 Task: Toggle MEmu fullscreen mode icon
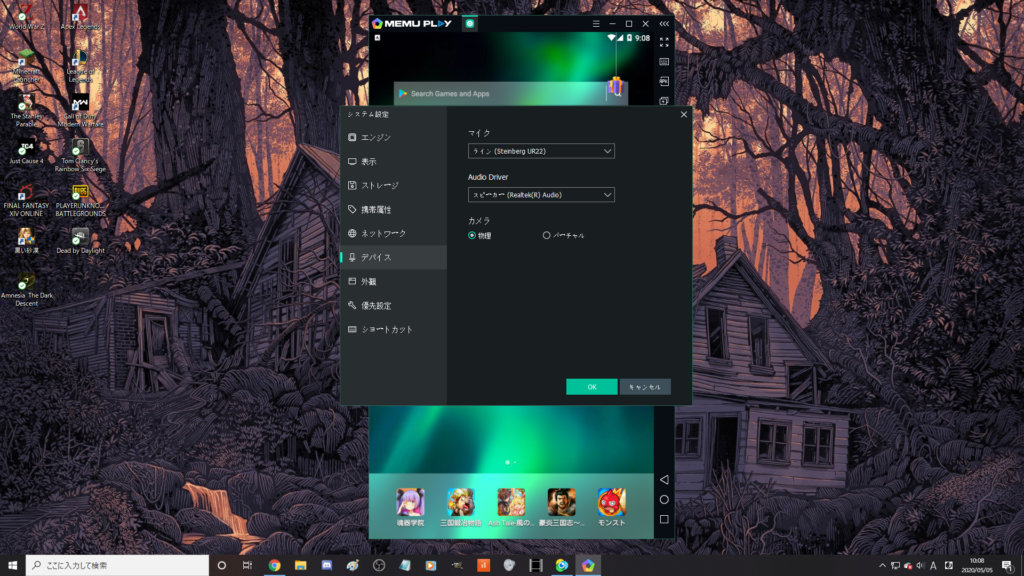coord(664,42)
